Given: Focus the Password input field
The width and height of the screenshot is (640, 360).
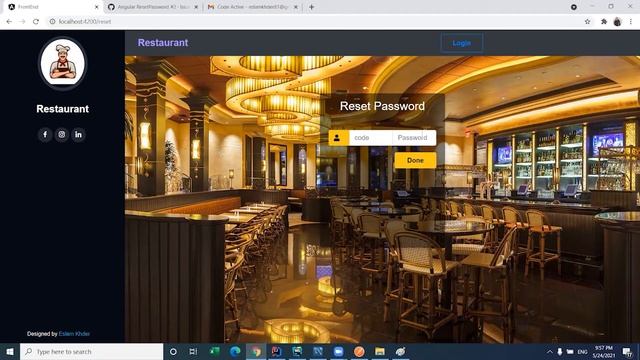Looking at the screenshot, I should 414,138.
